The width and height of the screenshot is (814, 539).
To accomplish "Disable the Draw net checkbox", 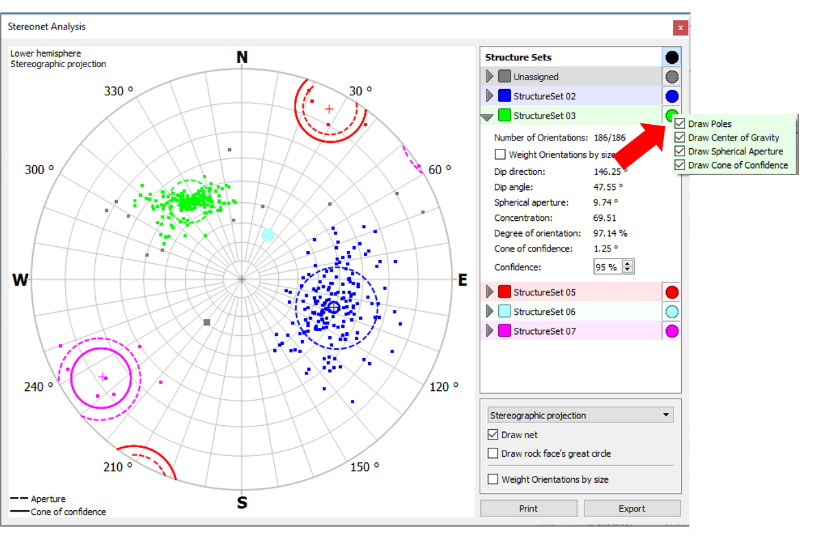I will point(493,434).
